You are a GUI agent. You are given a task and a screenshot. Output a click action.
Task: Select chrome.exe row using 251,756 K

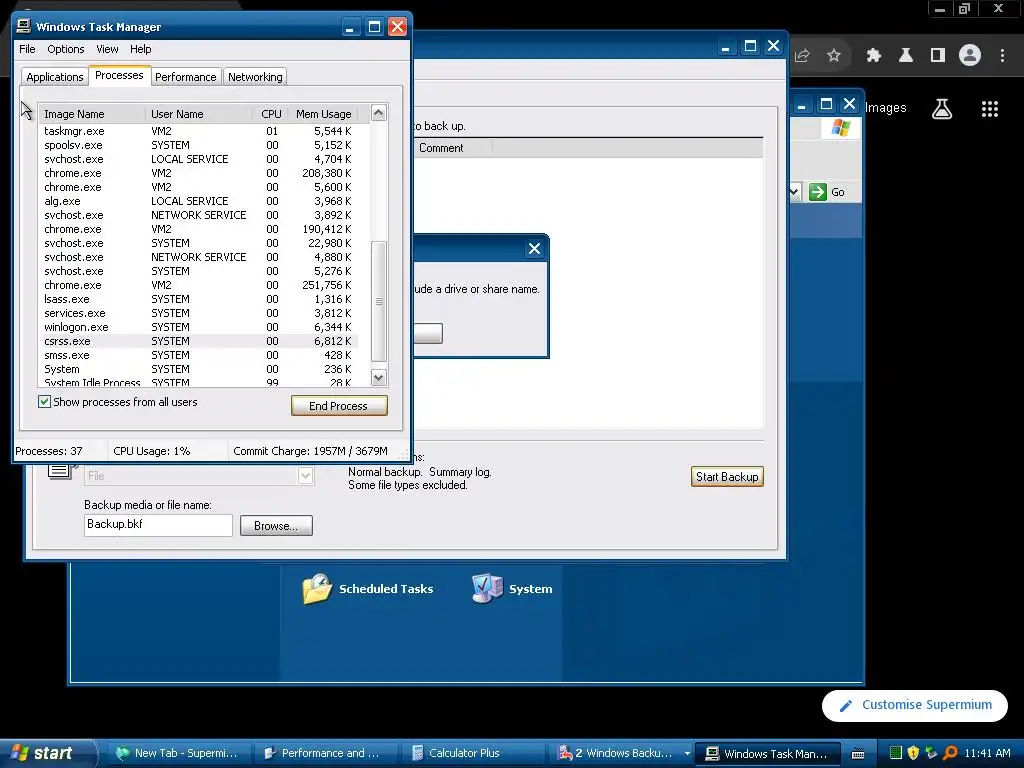199,285
